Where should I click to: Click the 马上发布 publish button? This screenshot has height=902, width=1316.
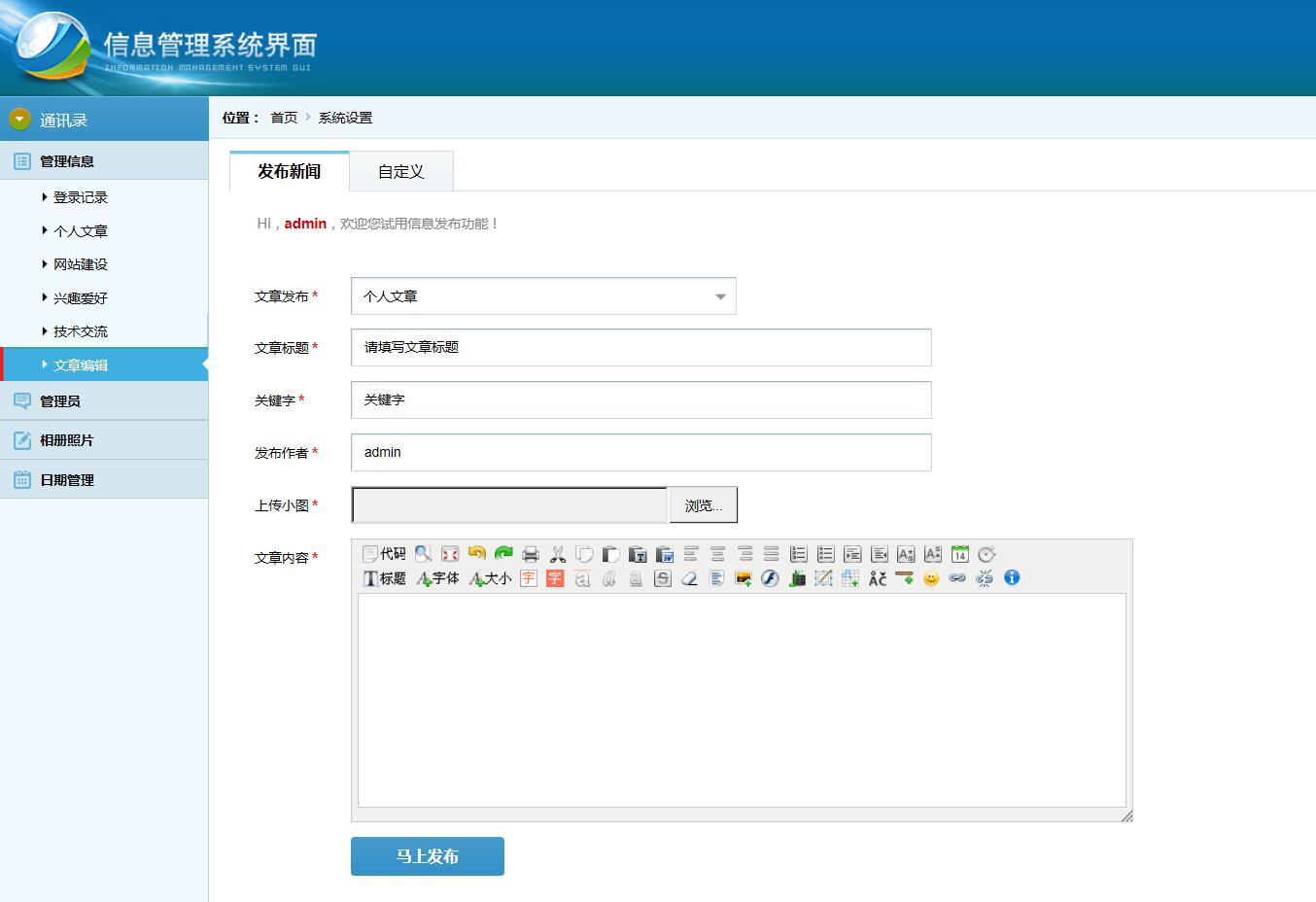click(428, 856)
